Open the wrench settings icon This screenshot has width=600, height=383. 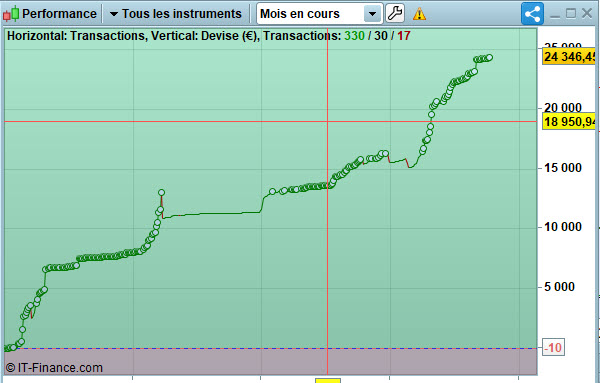[x=395, y=13]
